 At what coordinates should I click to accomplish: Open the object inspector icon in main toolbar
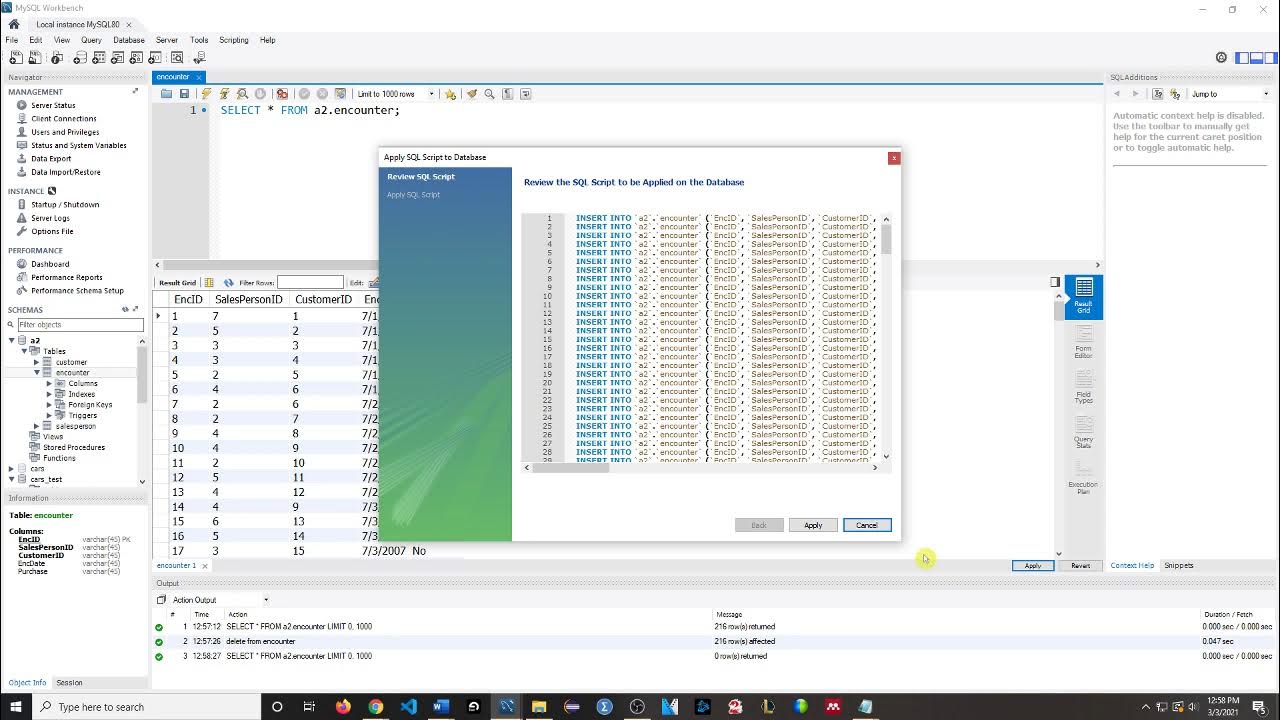coord(58,58)
